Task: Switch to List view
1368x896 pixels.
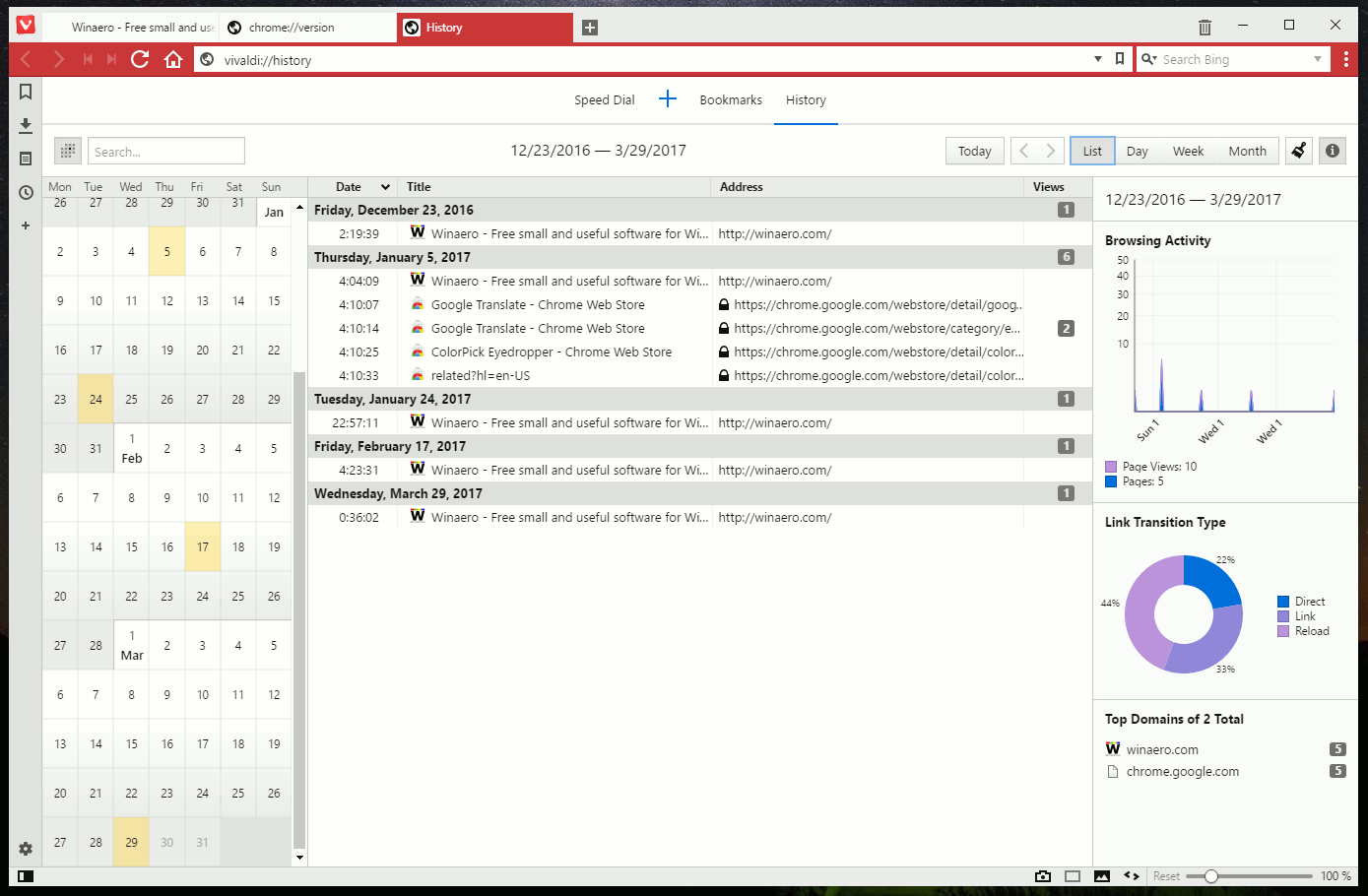Action: point(1092,151)
